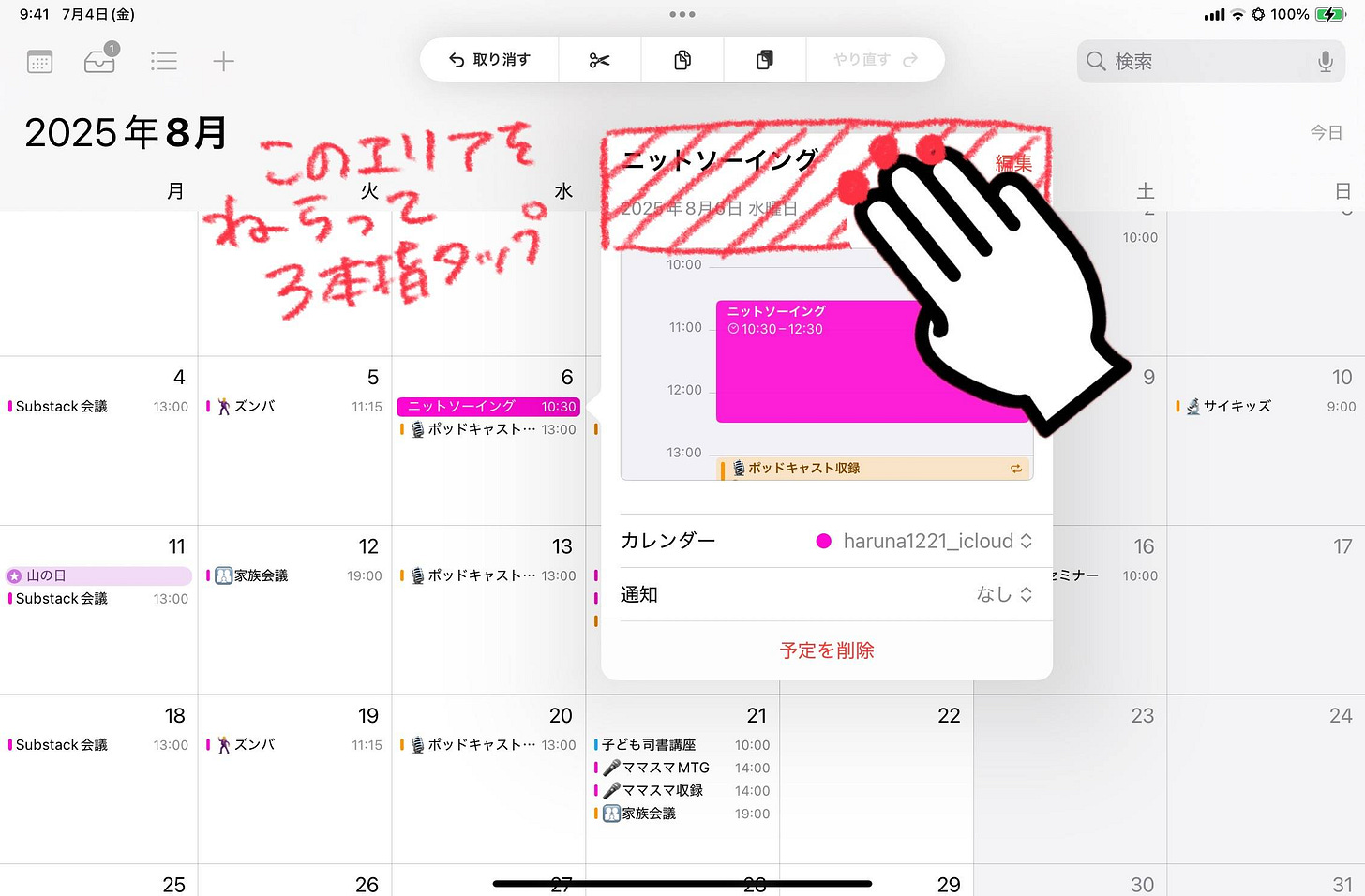Tap the Wi-Fi status icon
The image size is (1365, 896).
coord(1238,14)
